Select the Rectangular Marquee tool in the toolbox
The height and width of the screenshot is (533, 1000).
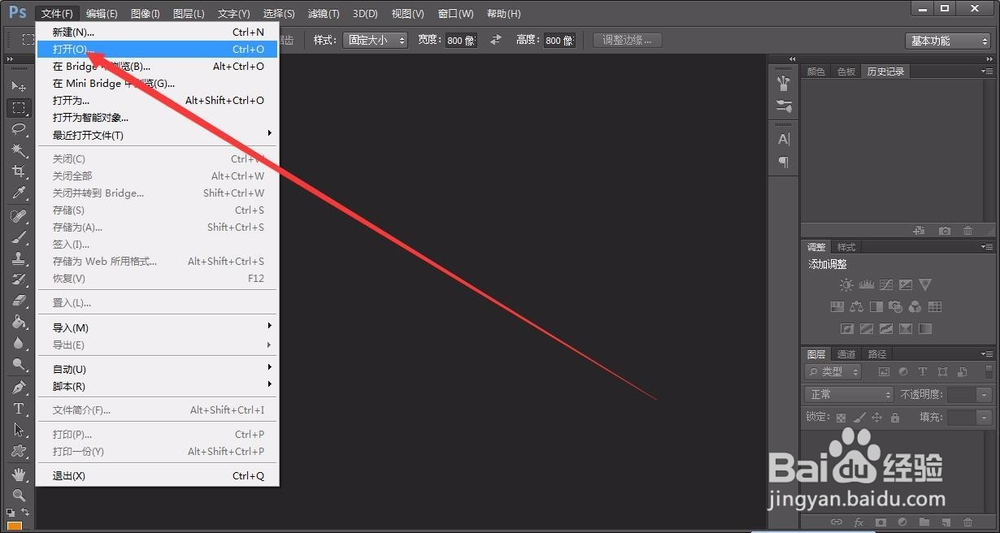pos(19,108)
